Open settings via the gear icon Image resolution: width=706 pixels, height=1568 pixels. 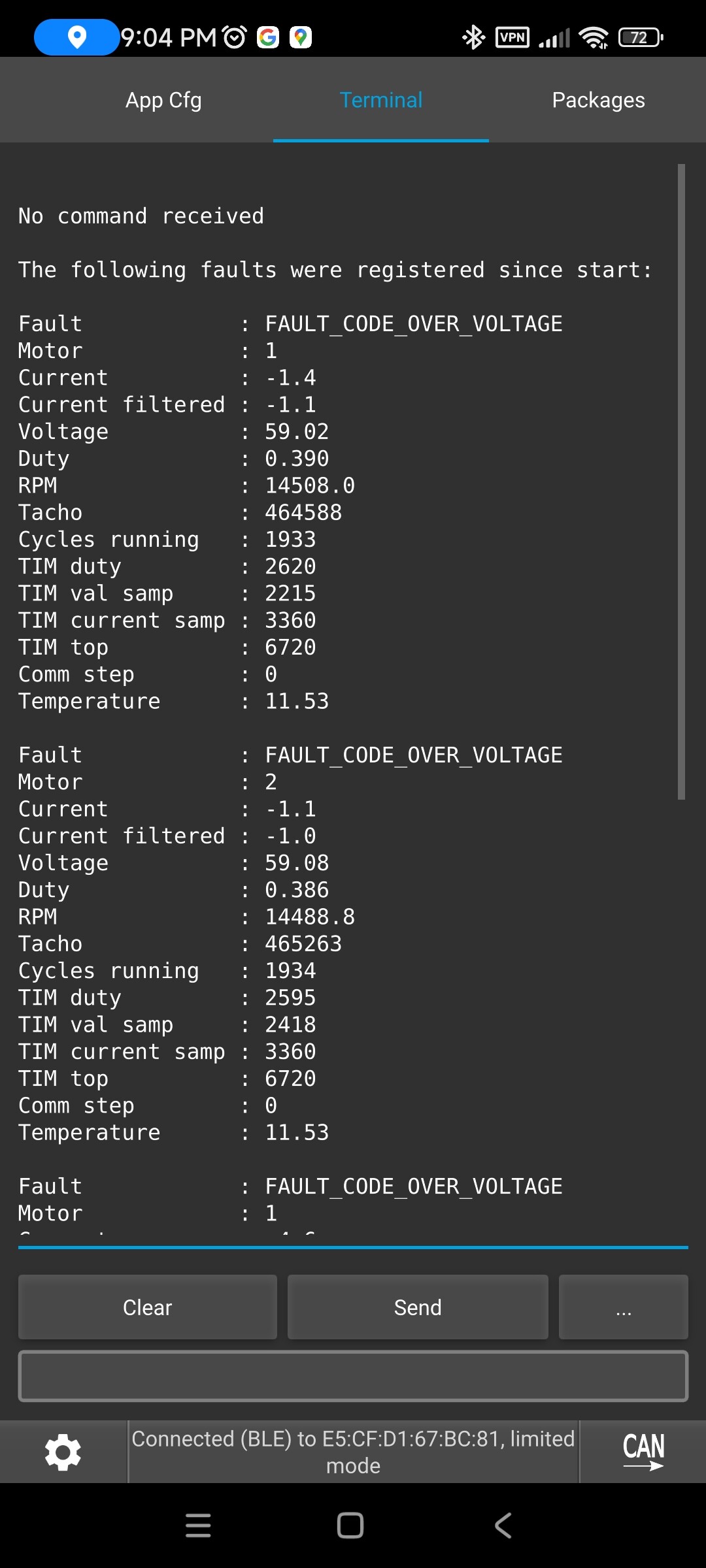(x=63, y=1452)
